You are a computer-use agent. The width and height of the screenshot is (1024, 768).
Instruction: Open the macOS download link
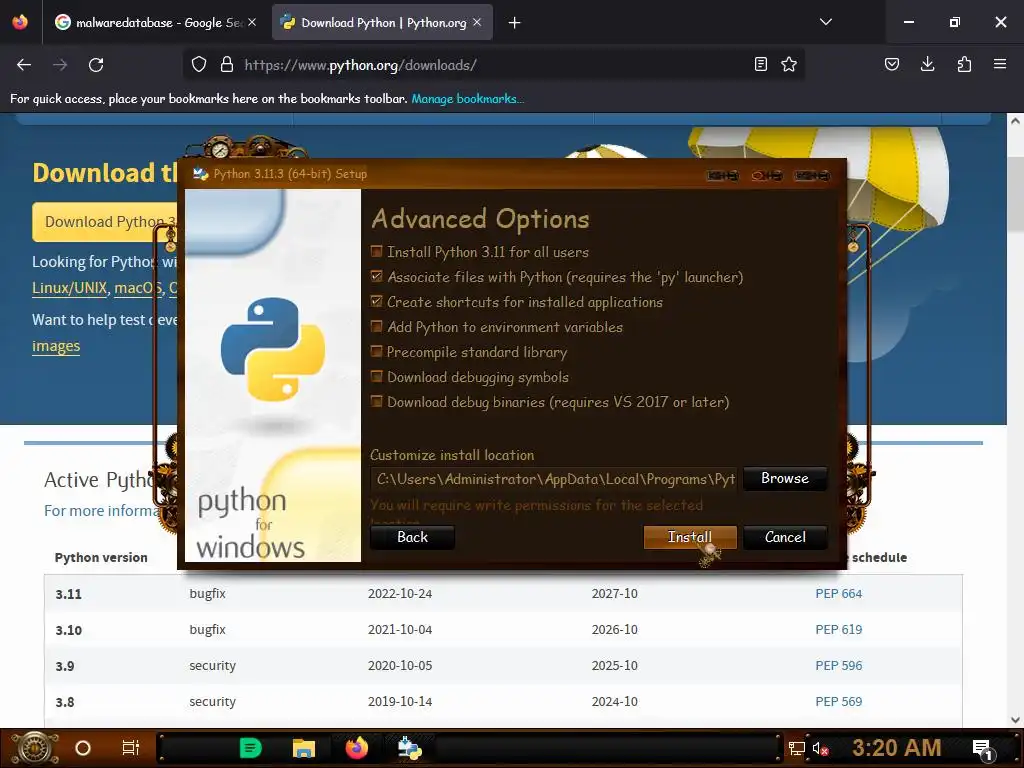138,288
